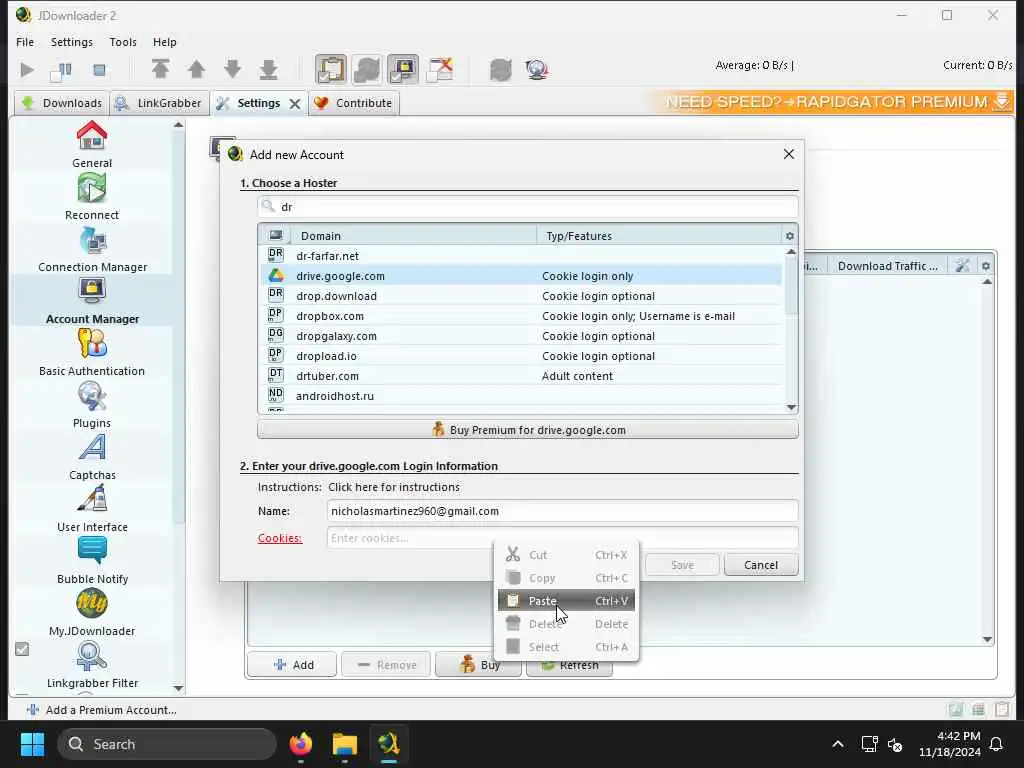Close the Settings tab
The height and width of the screenshot is (768, 1024).
(295, 104)
